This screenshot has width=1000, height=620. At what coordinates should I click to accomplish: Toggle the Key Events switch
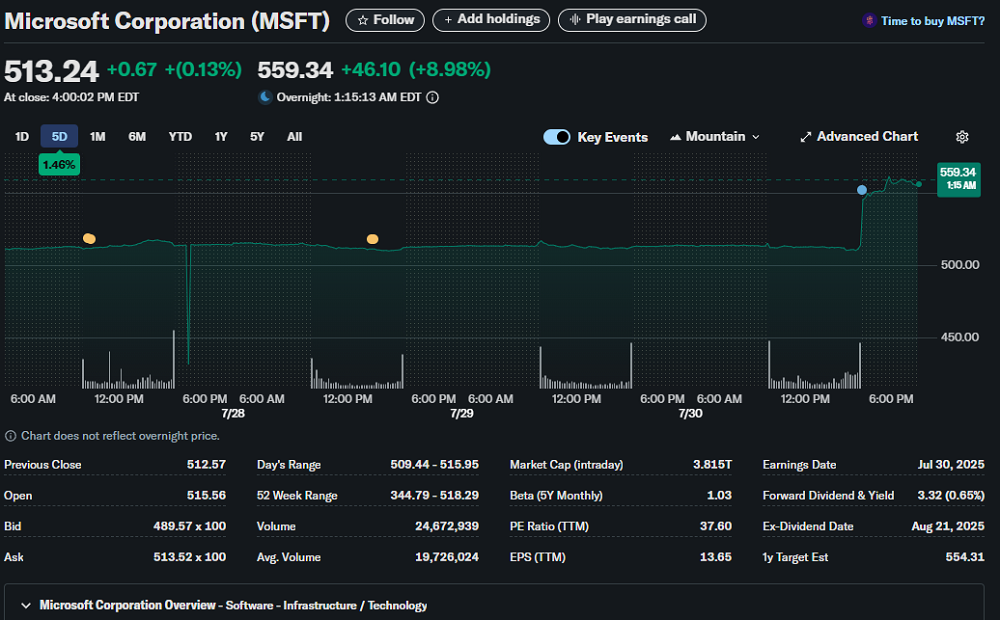[557, 137]
